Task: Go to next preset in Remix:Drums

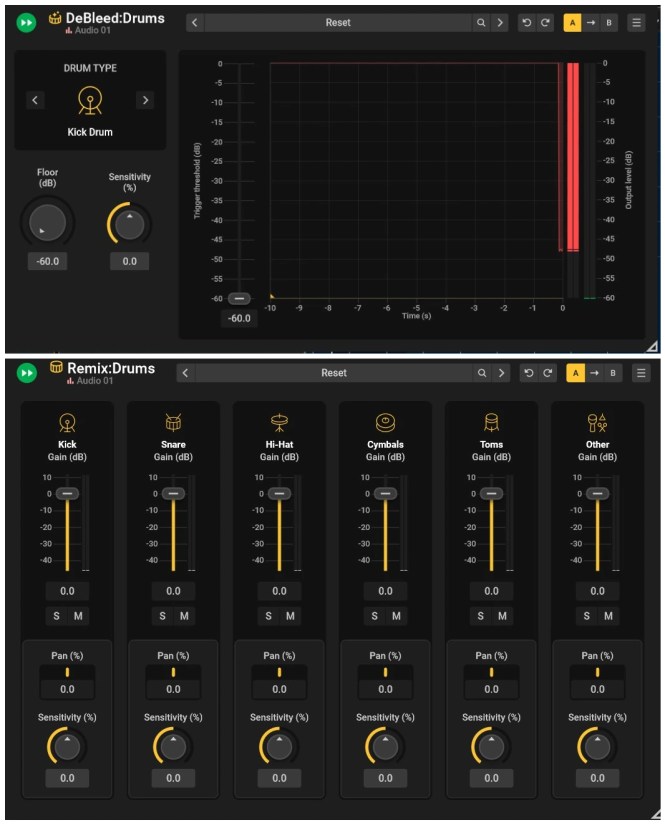Action: 501,373
